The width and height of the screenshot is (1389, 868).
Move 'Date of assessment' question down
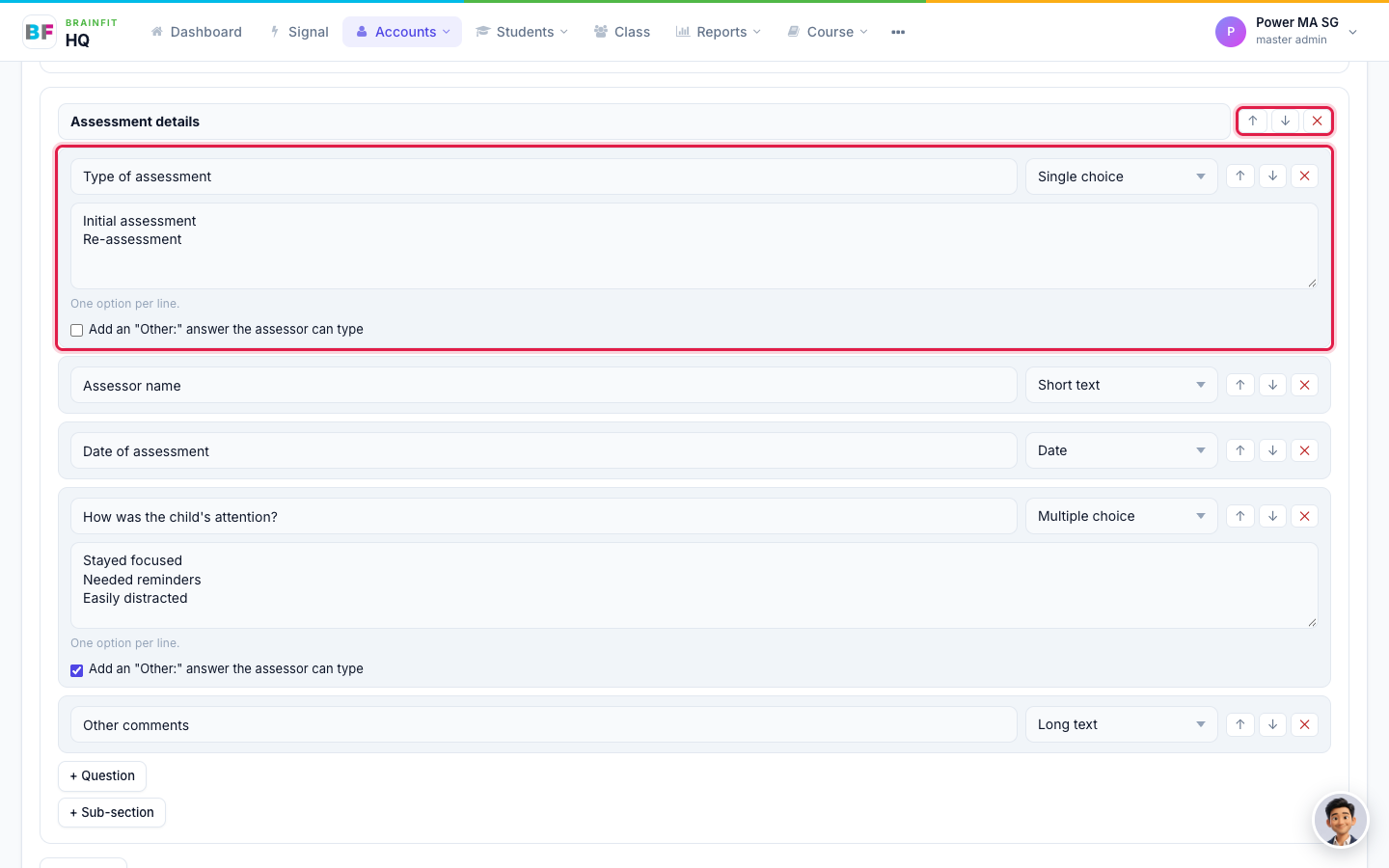1272,450
